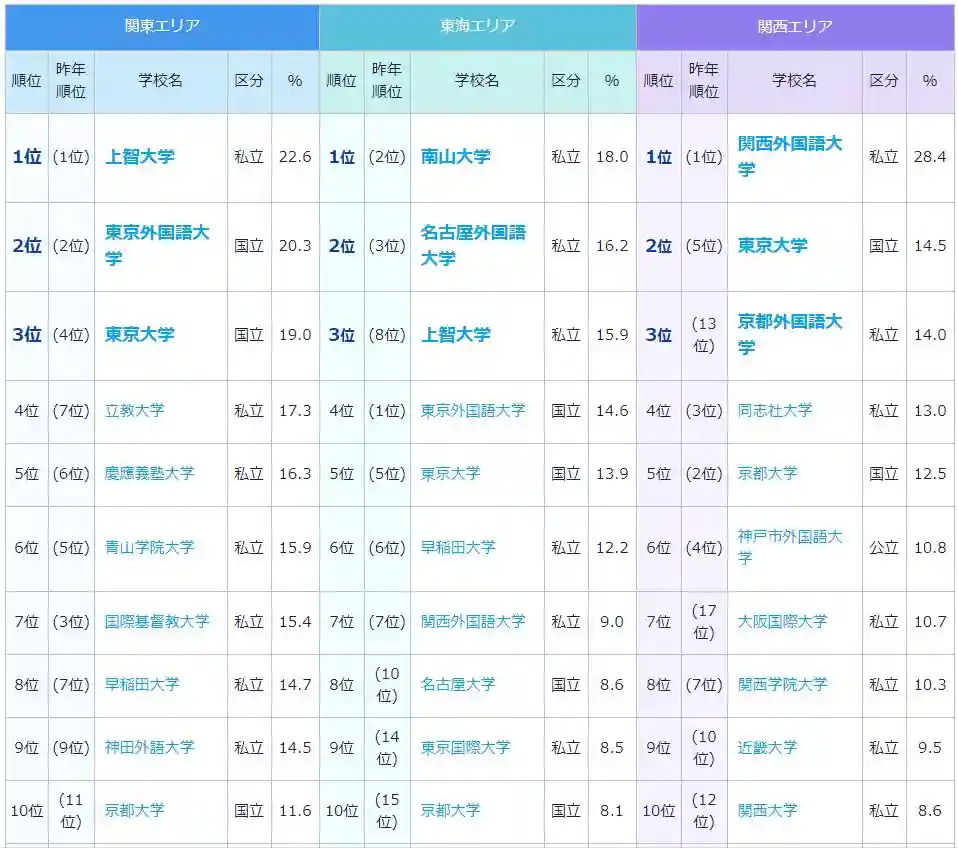The width and height of the screenshot is (958, 848).
Task: Select the 国際基督教大学 link
Action: (157, 621)
